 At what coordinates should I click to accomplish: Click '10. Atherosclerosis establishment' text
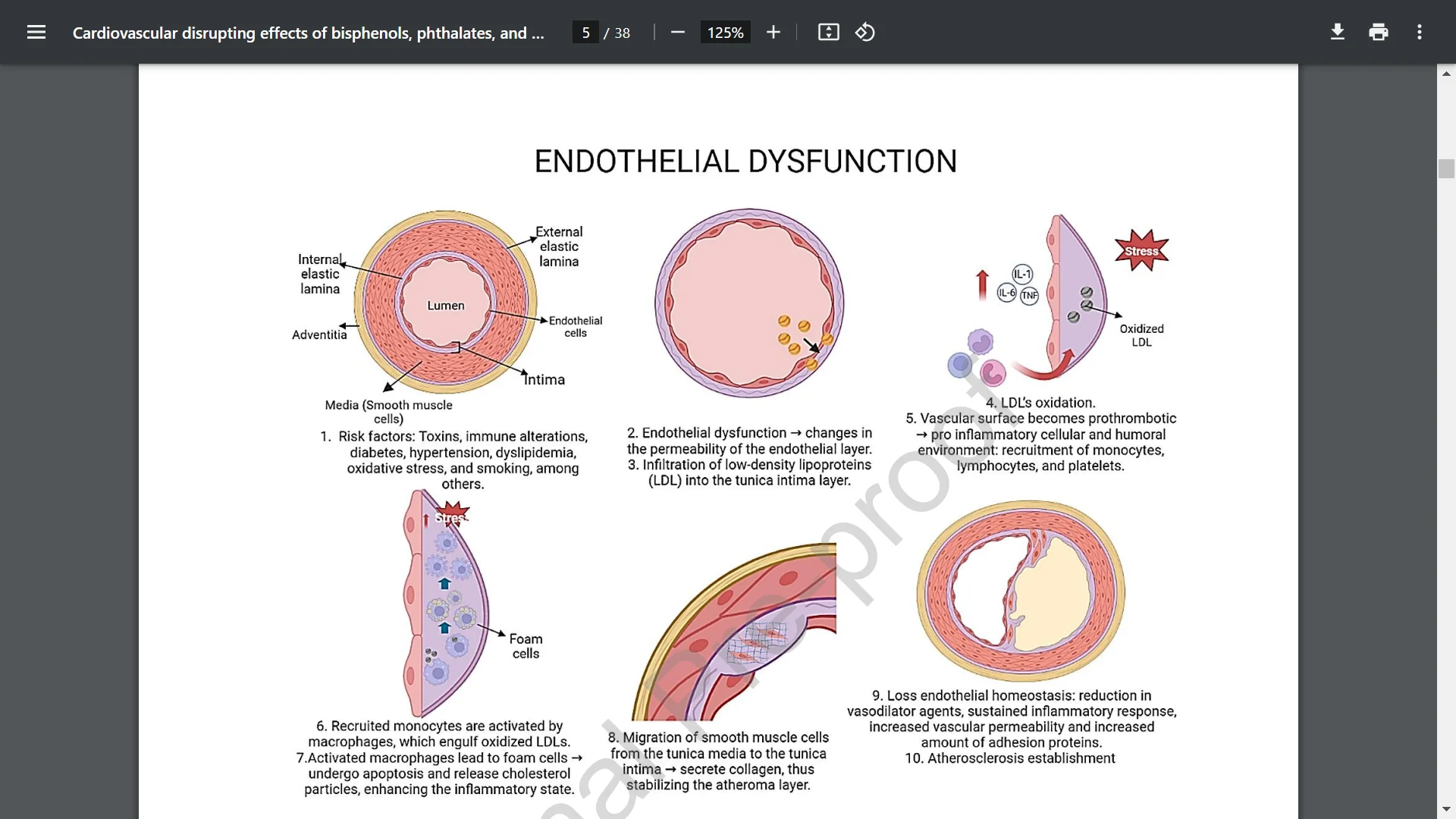(x=1009, y=758)
